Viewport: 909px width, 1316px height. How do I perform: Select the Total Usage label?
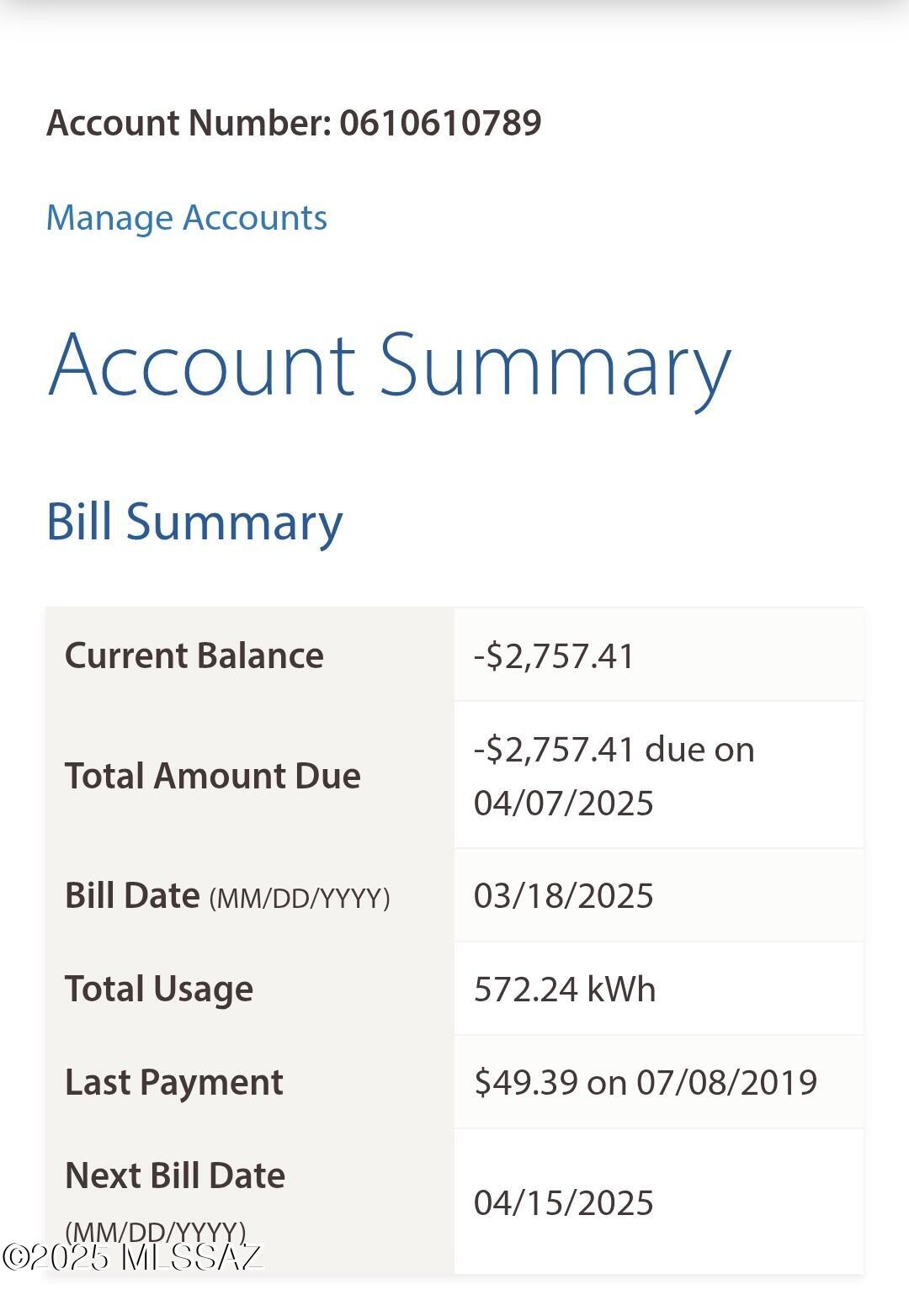pyautogui.click(x=159, y=990)
